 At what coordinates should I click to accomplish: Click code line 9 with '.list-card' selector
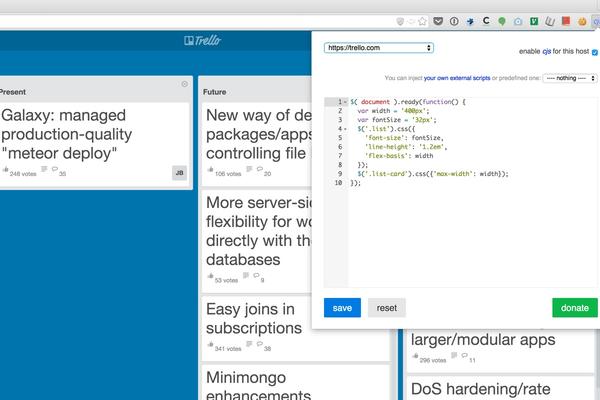click(x=433, y=174)
